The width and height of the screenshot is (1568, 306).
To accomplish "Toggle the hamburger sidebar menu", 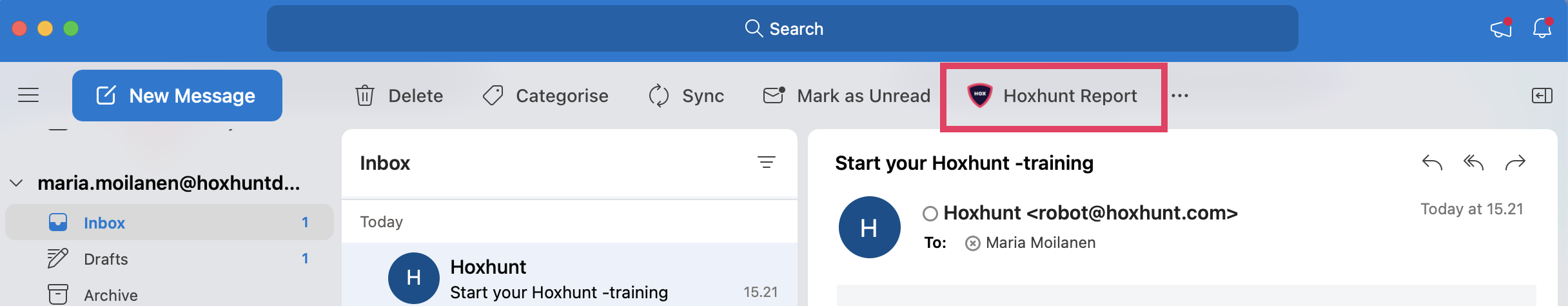I will (x=28, y=96).
